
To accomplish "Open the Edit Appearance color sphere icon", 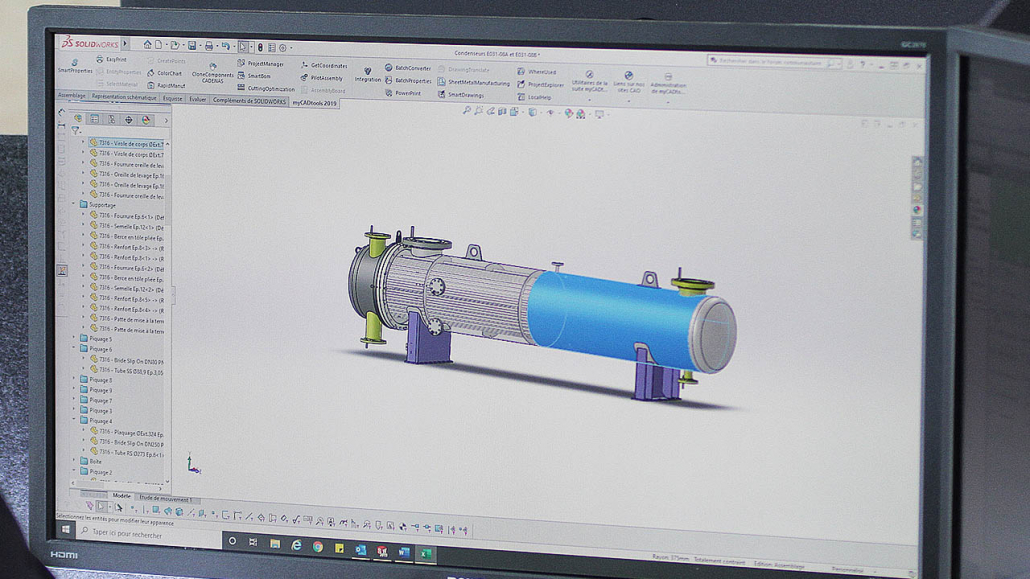I will click(x=569, y=114).
